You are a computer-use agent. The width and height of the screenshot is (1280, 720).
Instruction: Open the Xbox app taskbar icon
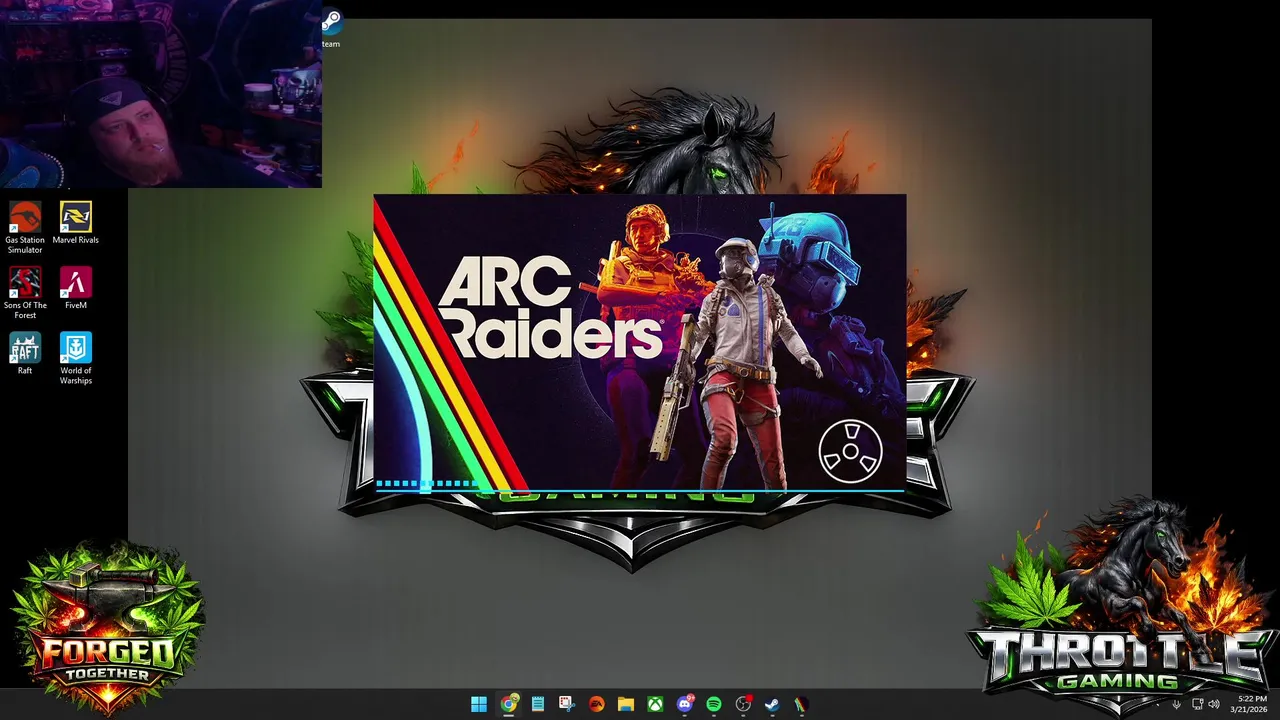coord(655,704)
